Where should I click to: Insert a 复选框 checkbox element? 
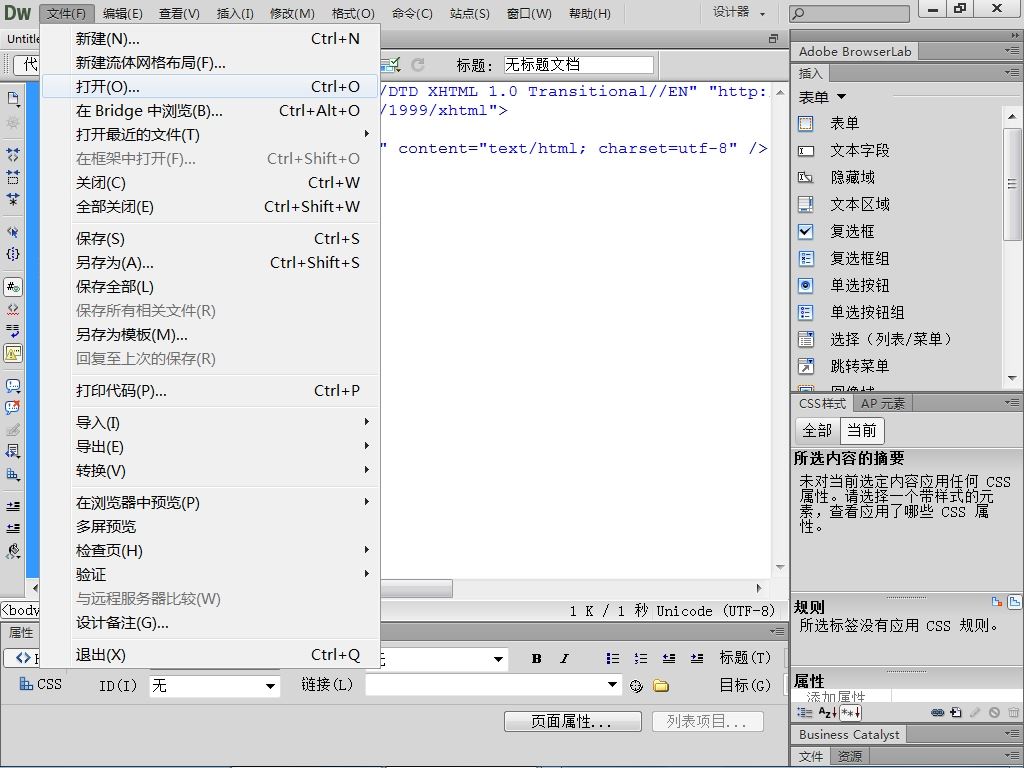(836, 231)
